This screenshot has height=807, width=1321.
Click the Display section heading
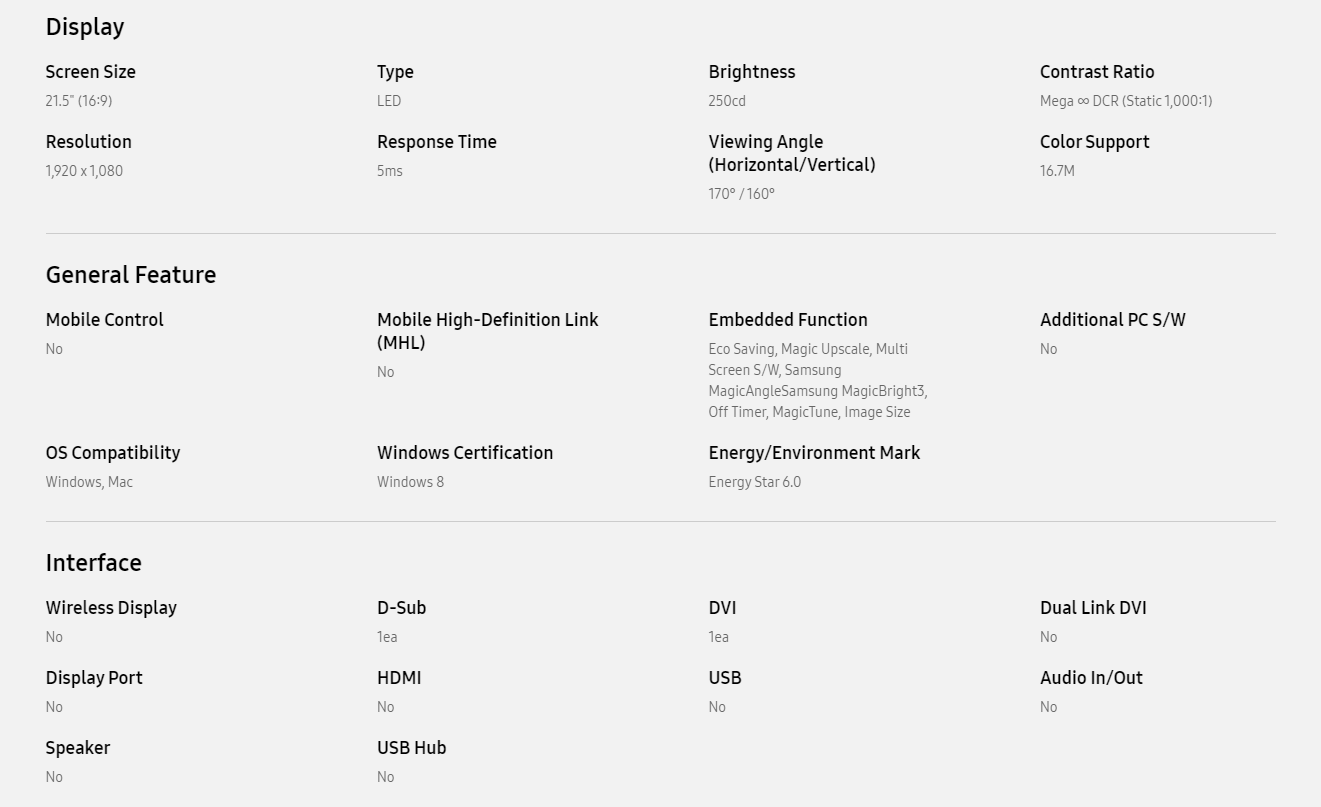coord(85,27)
